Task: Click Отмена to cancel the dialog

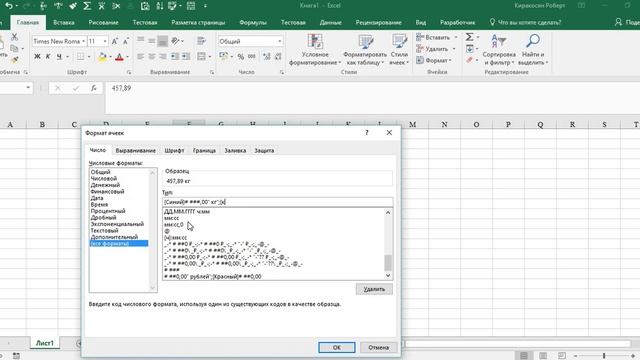Action: click(378, 347)
